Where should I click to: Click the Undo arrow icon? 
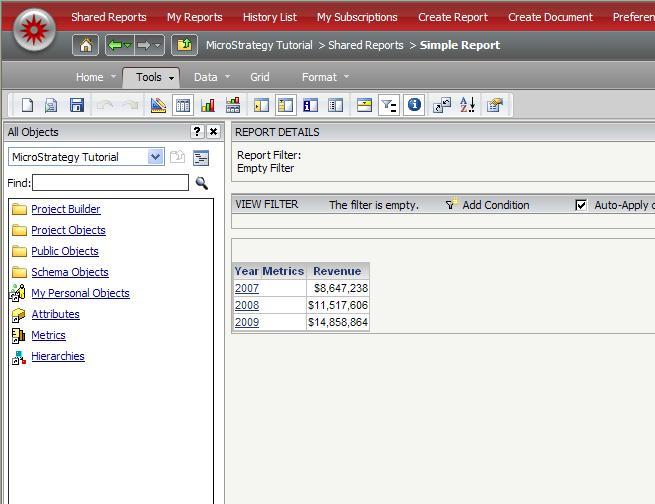pos(104,105)
